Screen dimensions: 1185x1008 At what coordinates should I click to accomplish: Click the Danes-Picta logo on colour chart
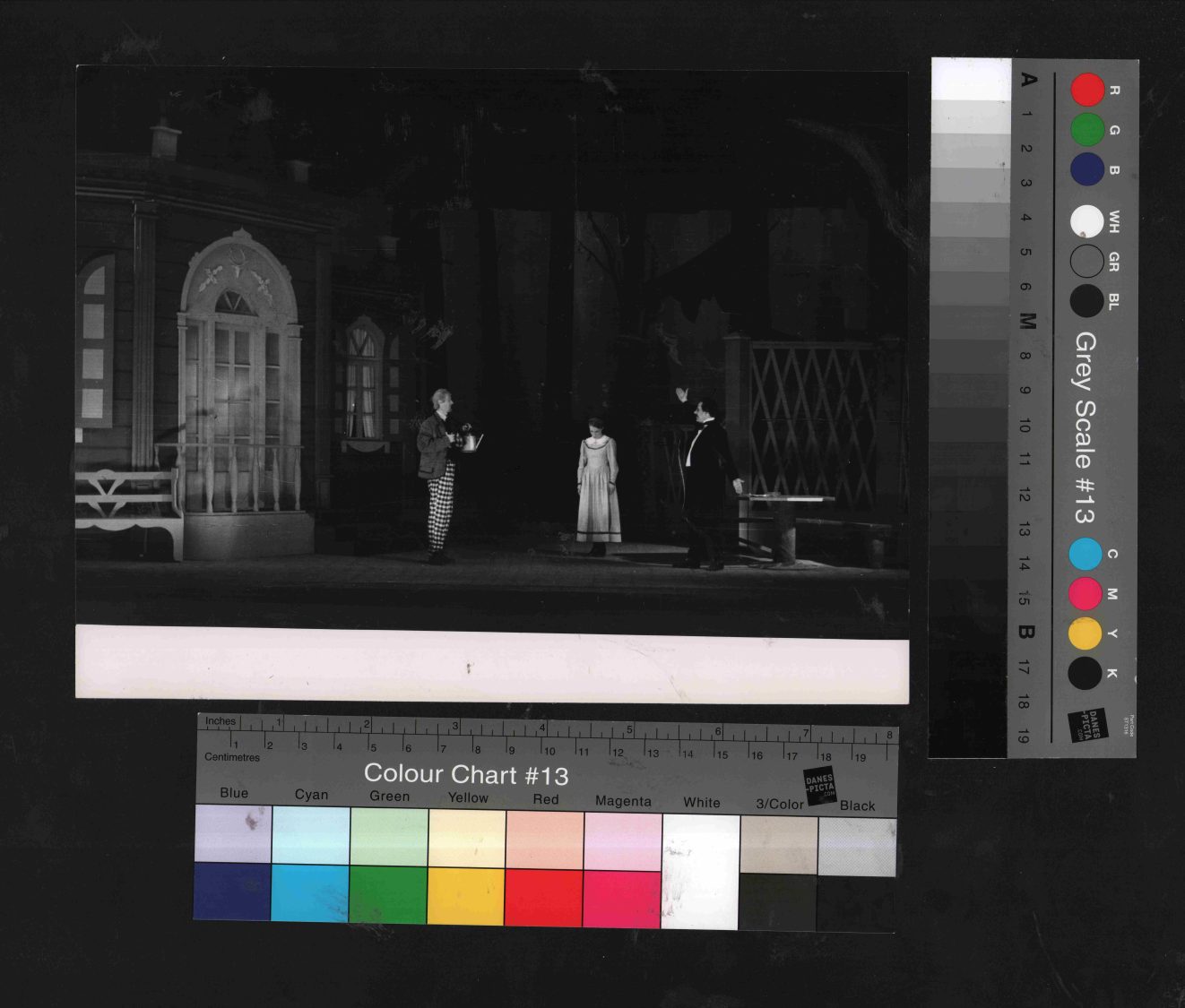click(819, 786)
